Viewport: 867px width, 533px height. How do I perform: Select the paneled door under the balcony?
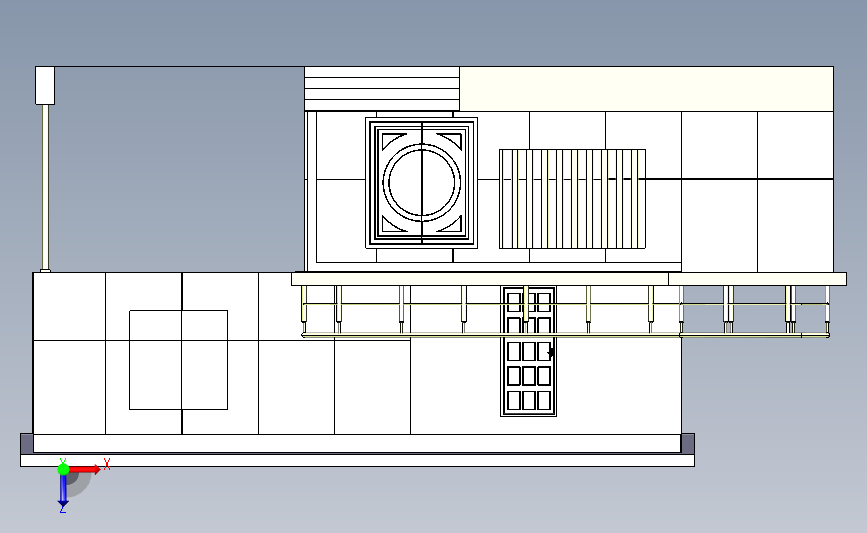(x=529, y=351)
